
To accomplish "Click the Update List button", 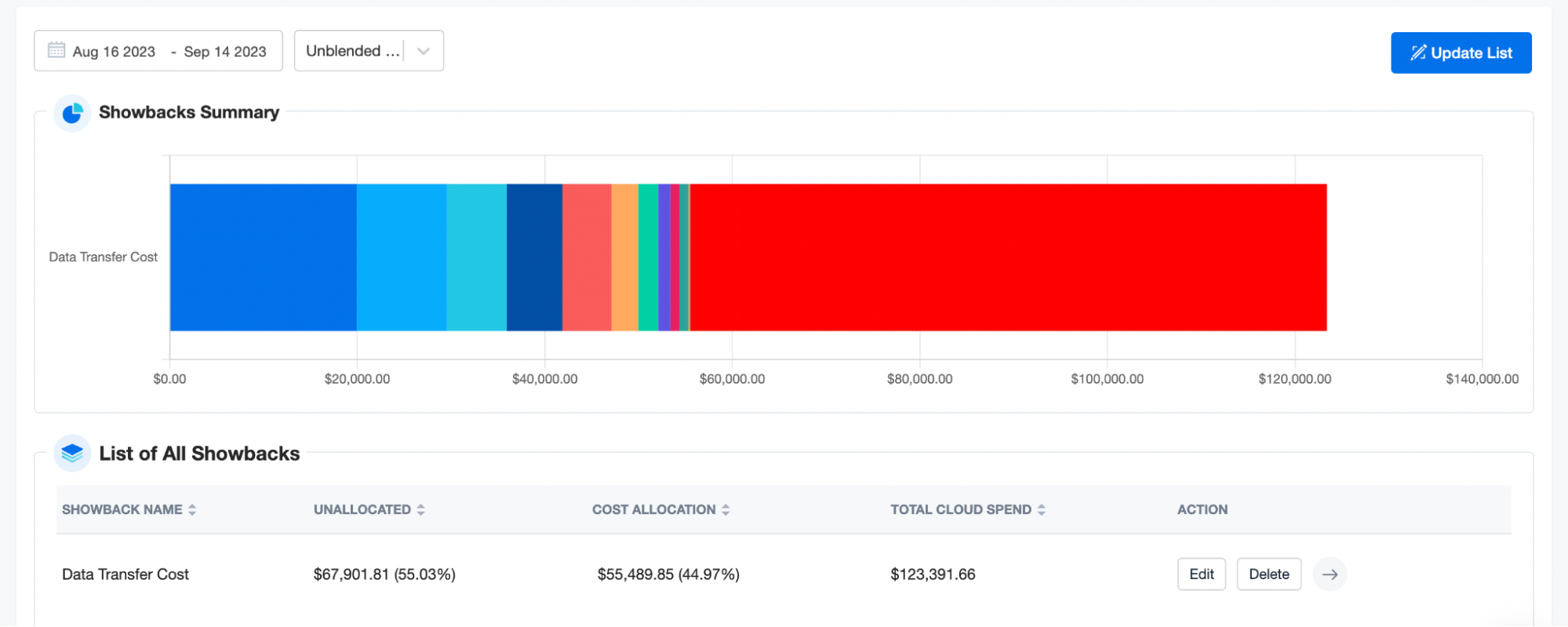I will pos(1461,53).
